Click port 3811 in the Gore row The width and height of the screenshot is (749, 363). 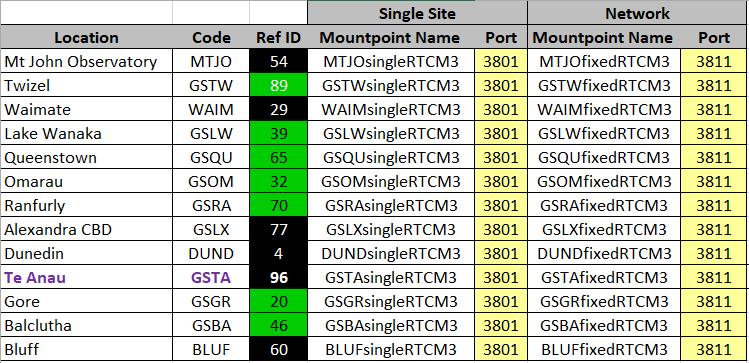[x=714, y=301]
